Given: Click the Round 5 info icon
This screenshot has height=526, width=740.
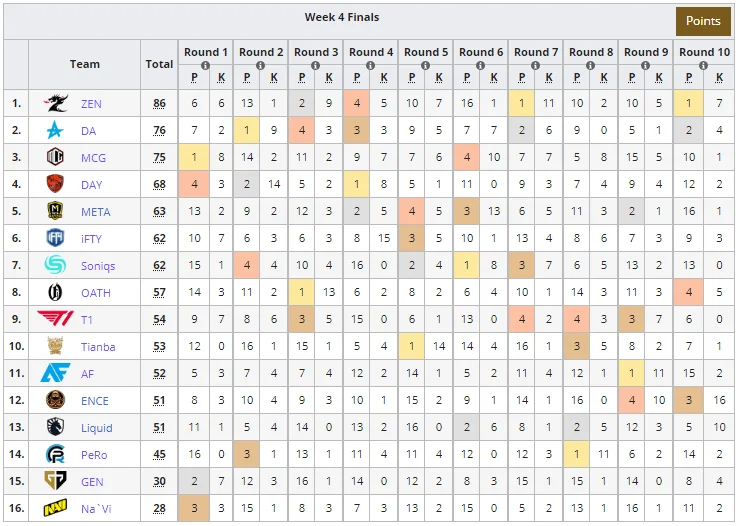Looking at the screenshot, I should click(425, 66).
